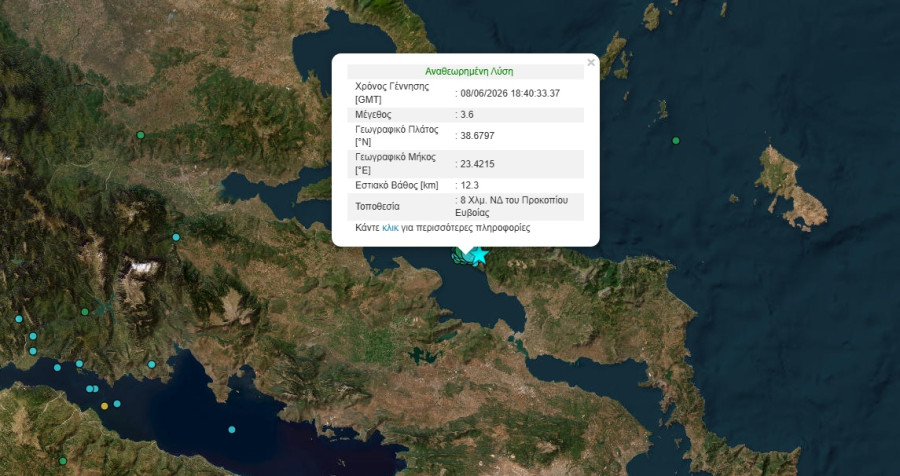The width and height of the screenshot is (900, 476).
Task: Click the 'Μέγεθος' label
Action: coord(373,115)
